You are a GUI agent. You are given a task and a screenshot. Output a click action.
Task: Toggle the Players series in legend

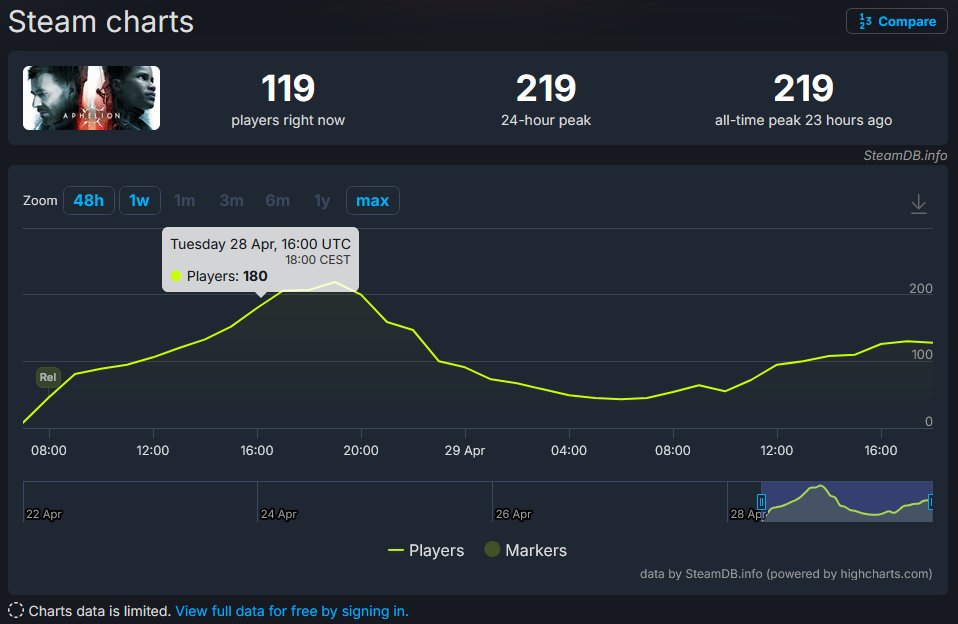426,551
